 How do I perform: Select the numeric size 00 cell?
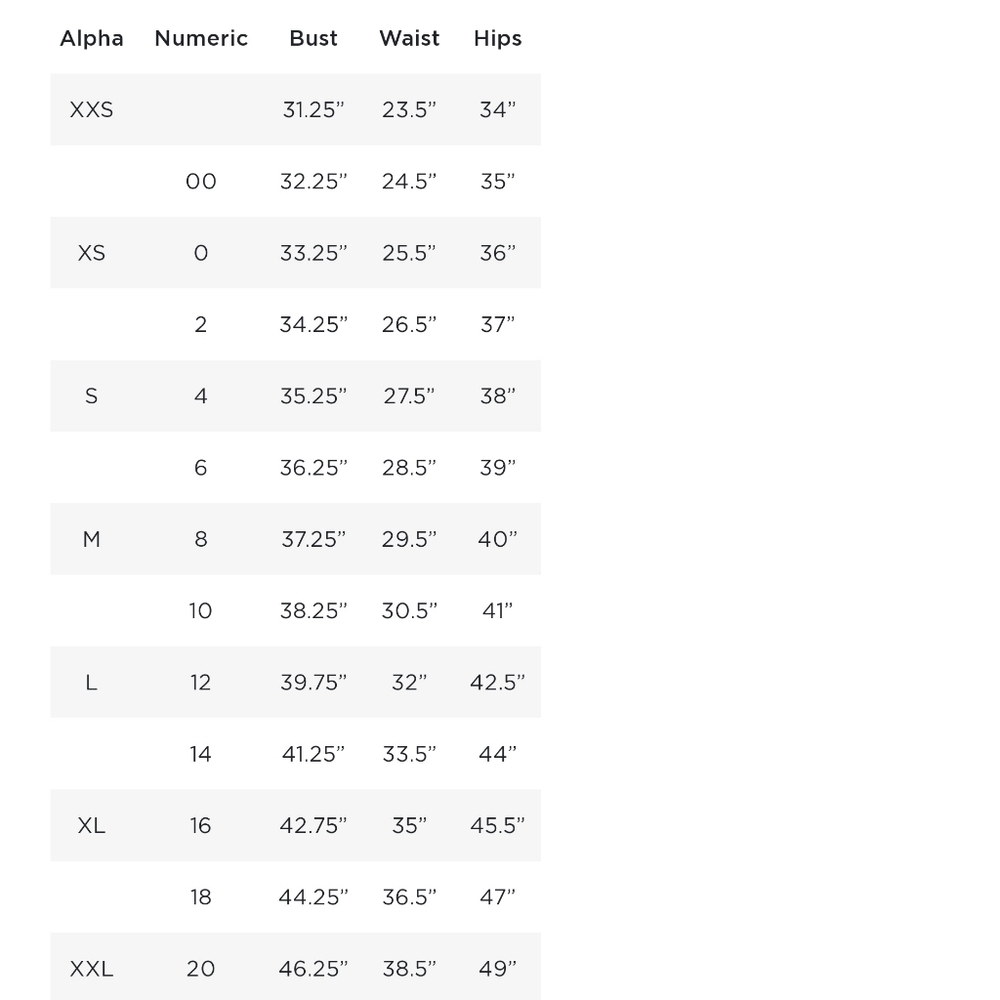point(201,181)
